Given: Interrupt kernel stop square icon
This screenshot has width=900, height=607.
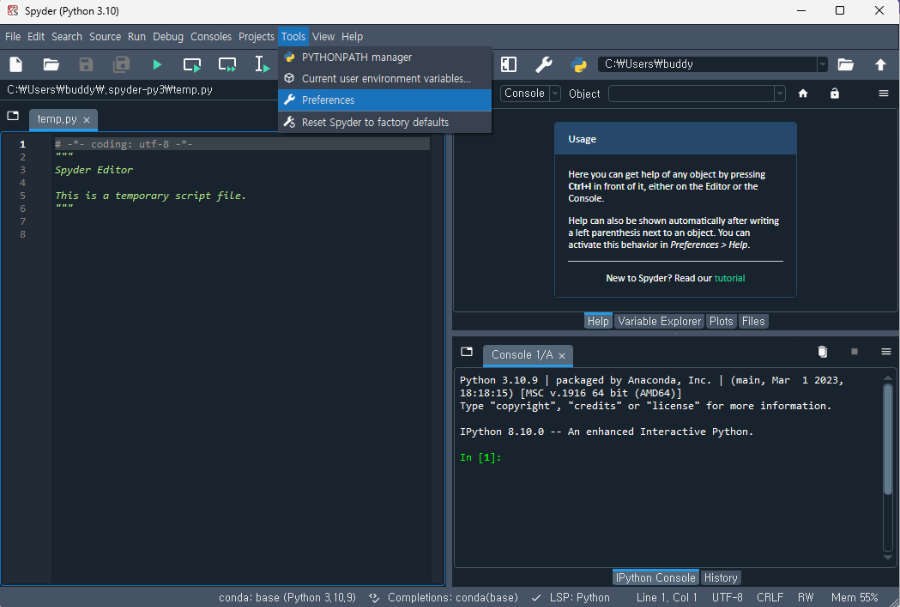Looking at the screenshot, I should pyautogui.click(x=854, y=352).
